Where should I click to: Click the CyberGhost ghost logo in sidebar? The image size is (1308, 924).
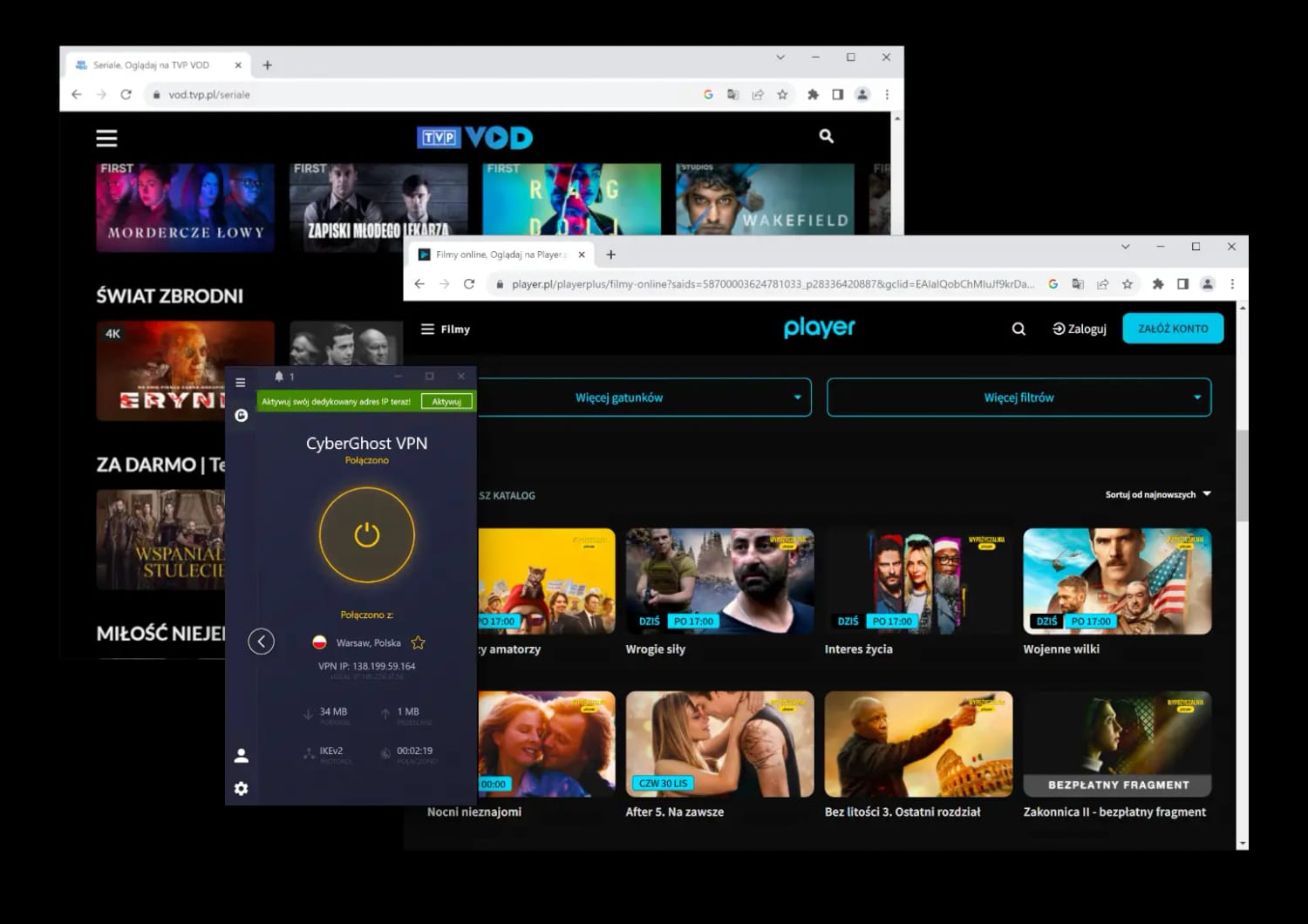242,415
